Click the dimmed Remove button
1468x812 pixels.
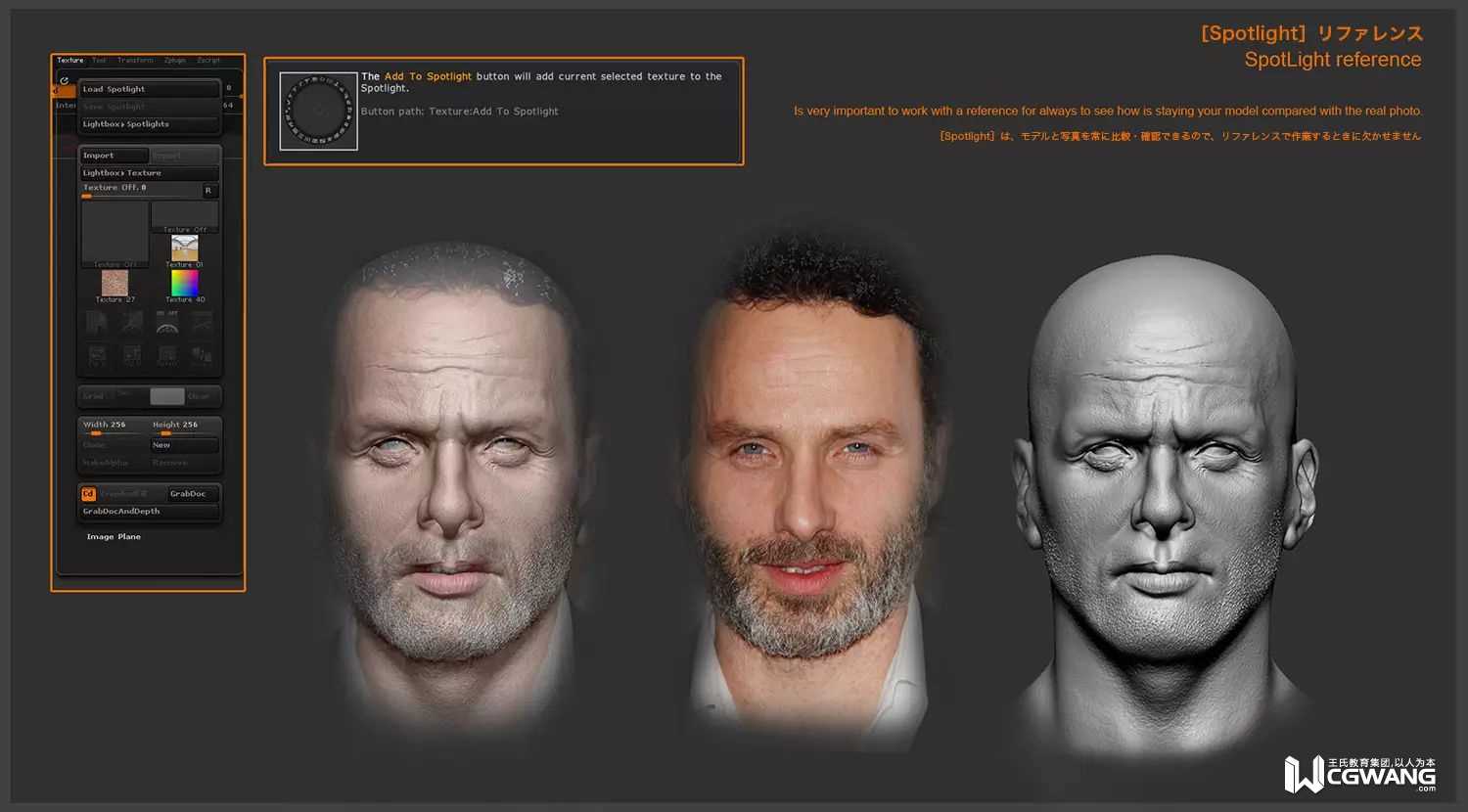point(184,463)
